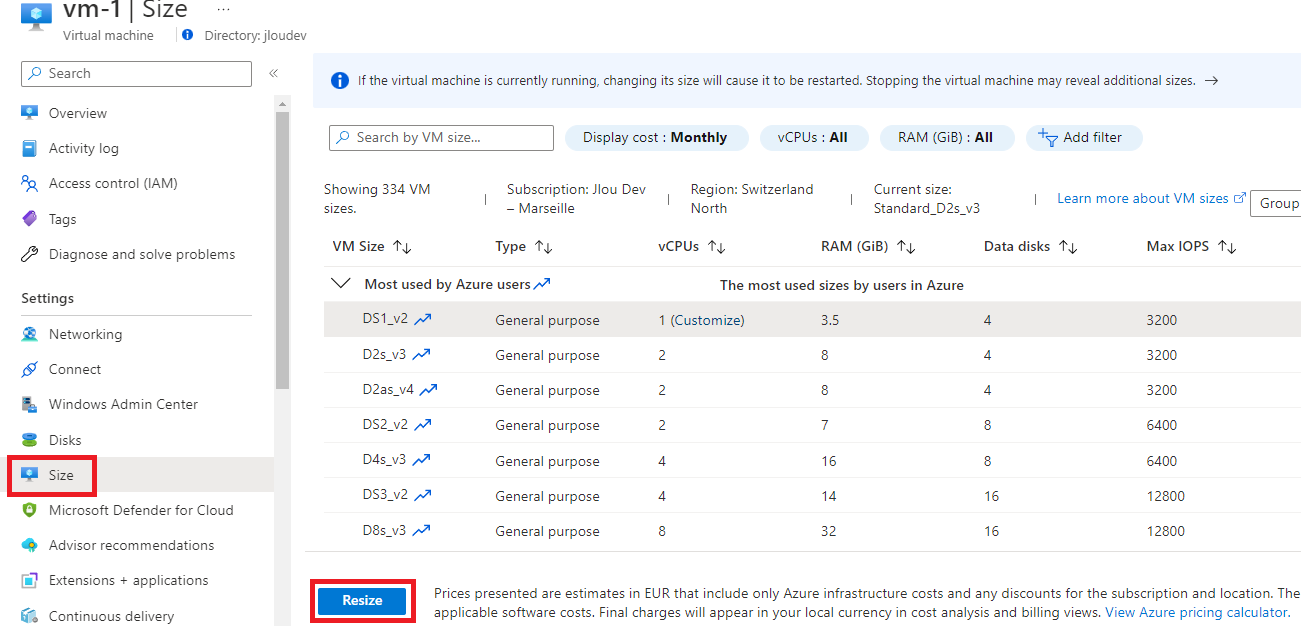Collapse the sidebar with the double chevron
1301x626 pixels.
tap(273, 73)
